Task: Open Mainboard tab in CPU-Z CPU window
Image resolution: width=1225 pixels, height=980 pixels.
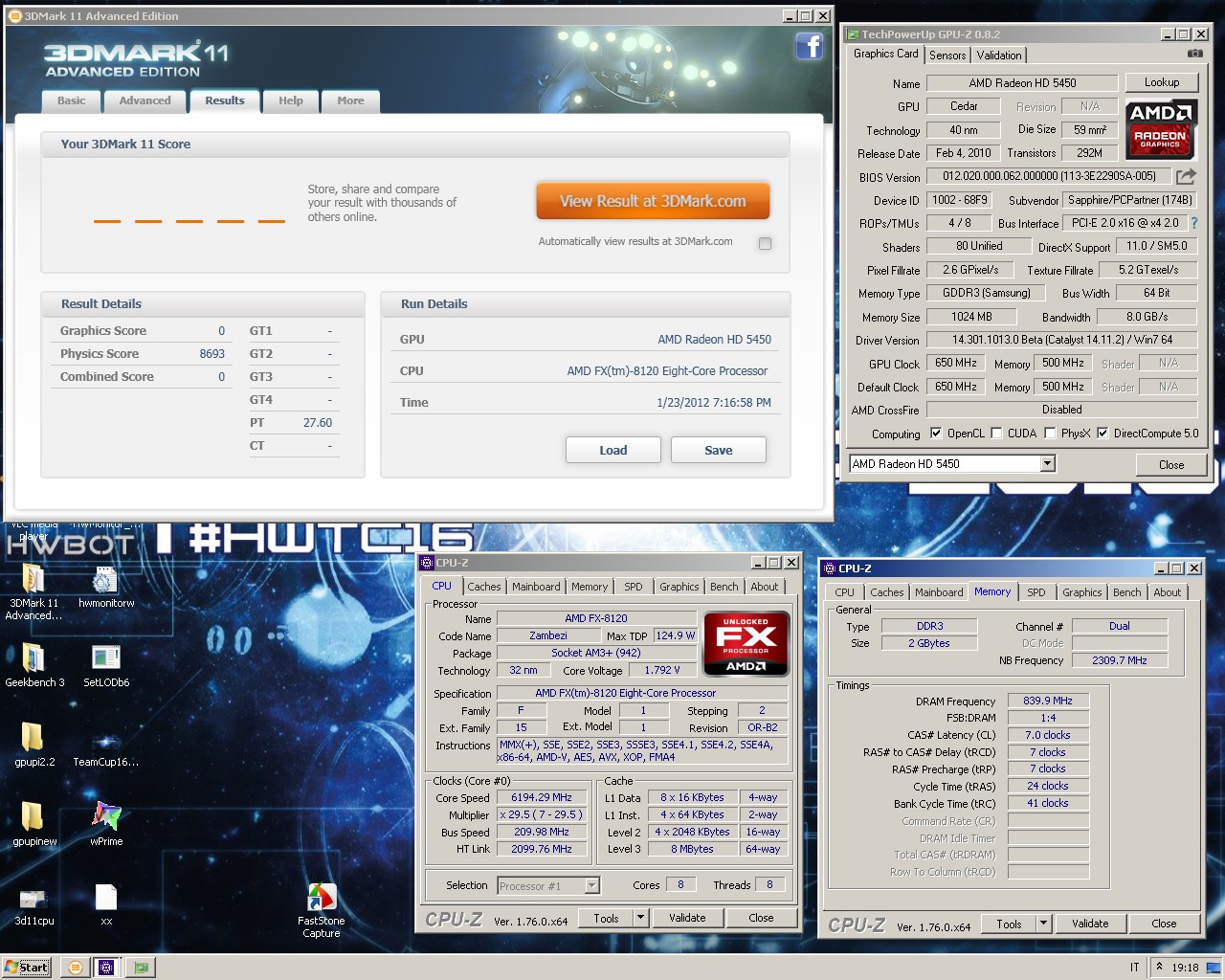Action: click(x=536, y=587)
